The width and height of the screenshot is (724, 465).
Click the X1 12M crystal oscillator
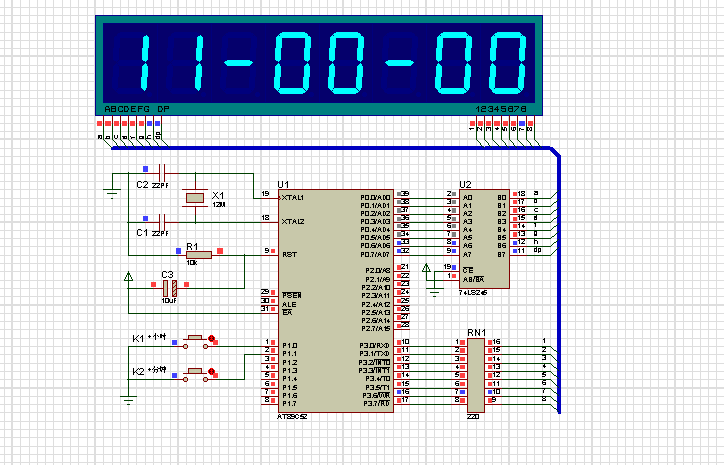click(194, 198)
